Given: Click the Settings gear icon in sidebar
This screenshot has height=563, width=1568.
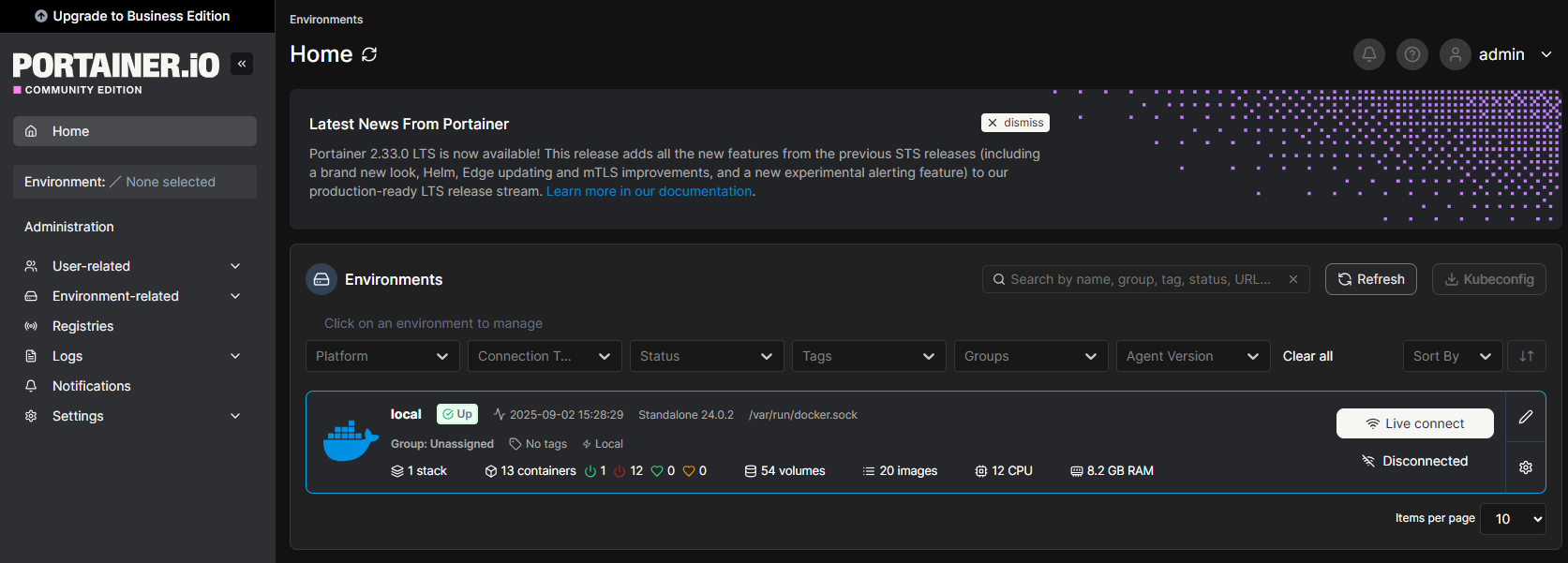Looking at the screenshot, I should coord(31,416).
